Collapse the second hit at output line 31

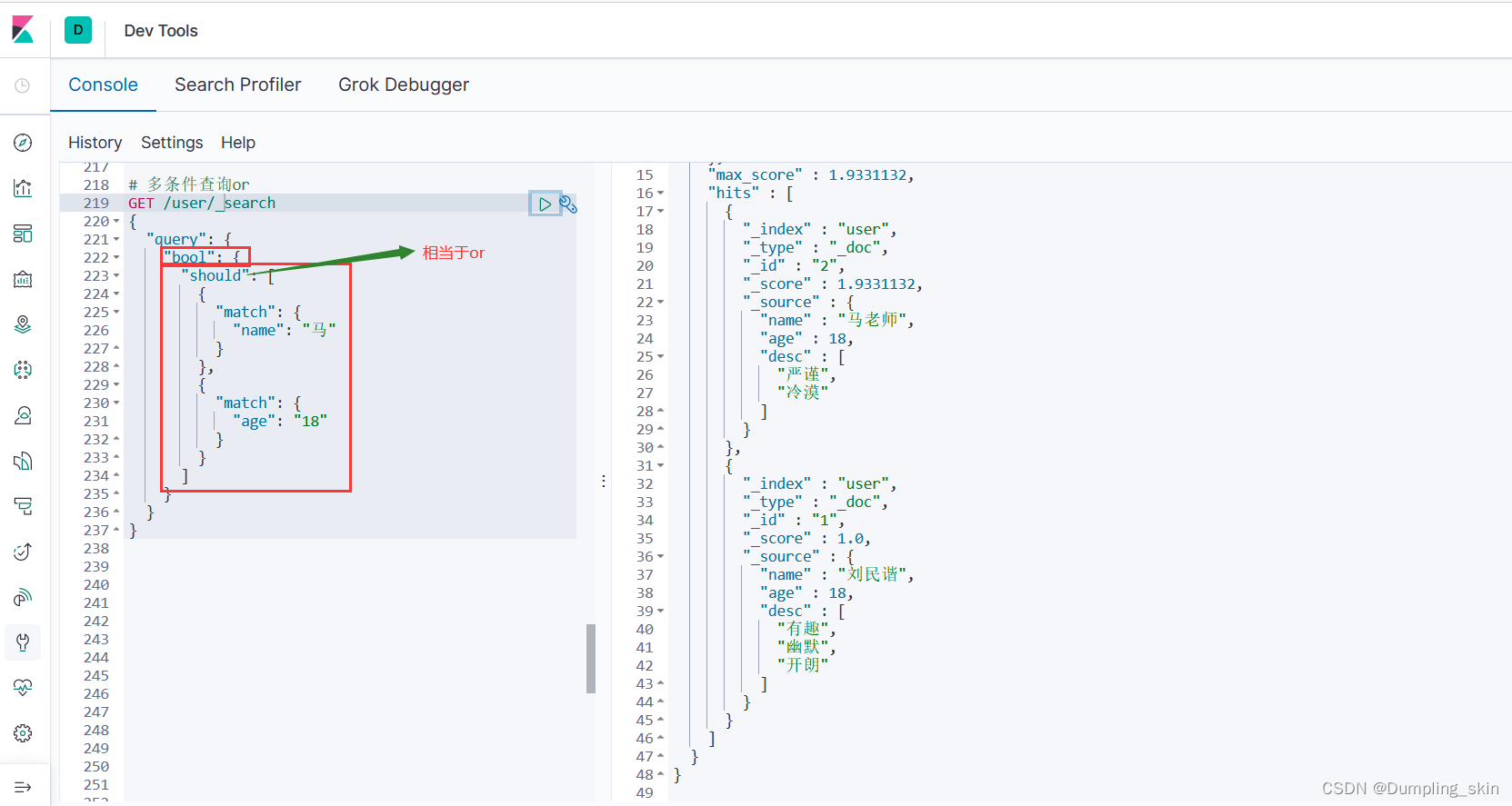click(661, 466)
